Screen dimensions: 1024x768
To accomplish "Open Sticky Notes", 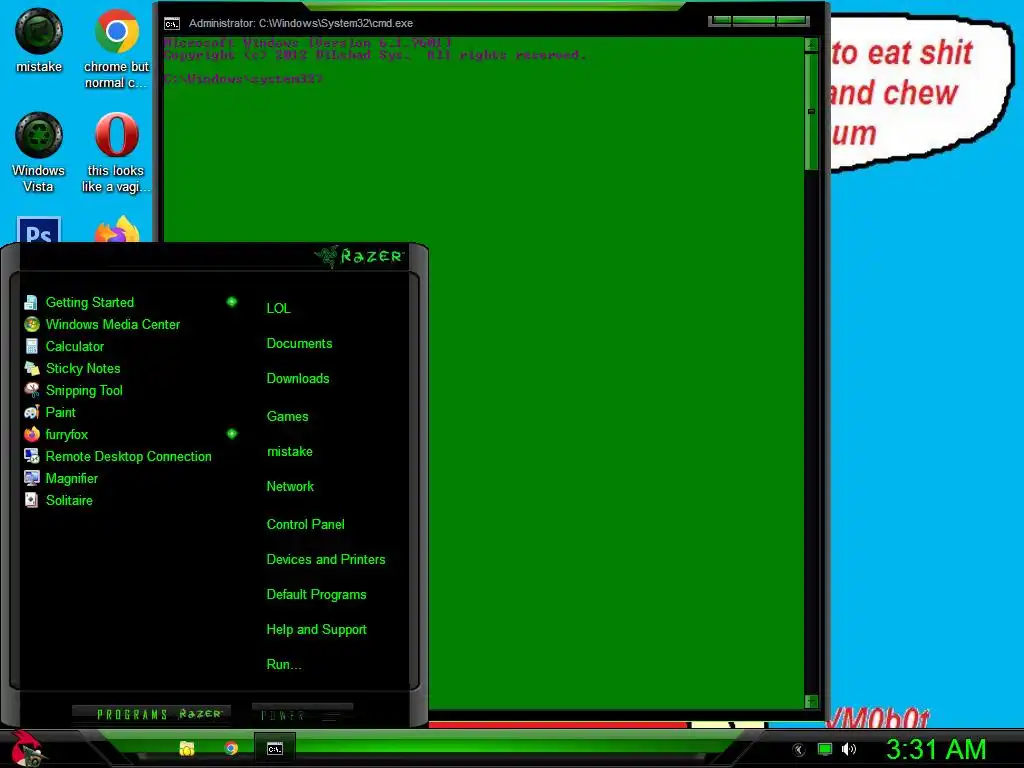I will point(131,368).
